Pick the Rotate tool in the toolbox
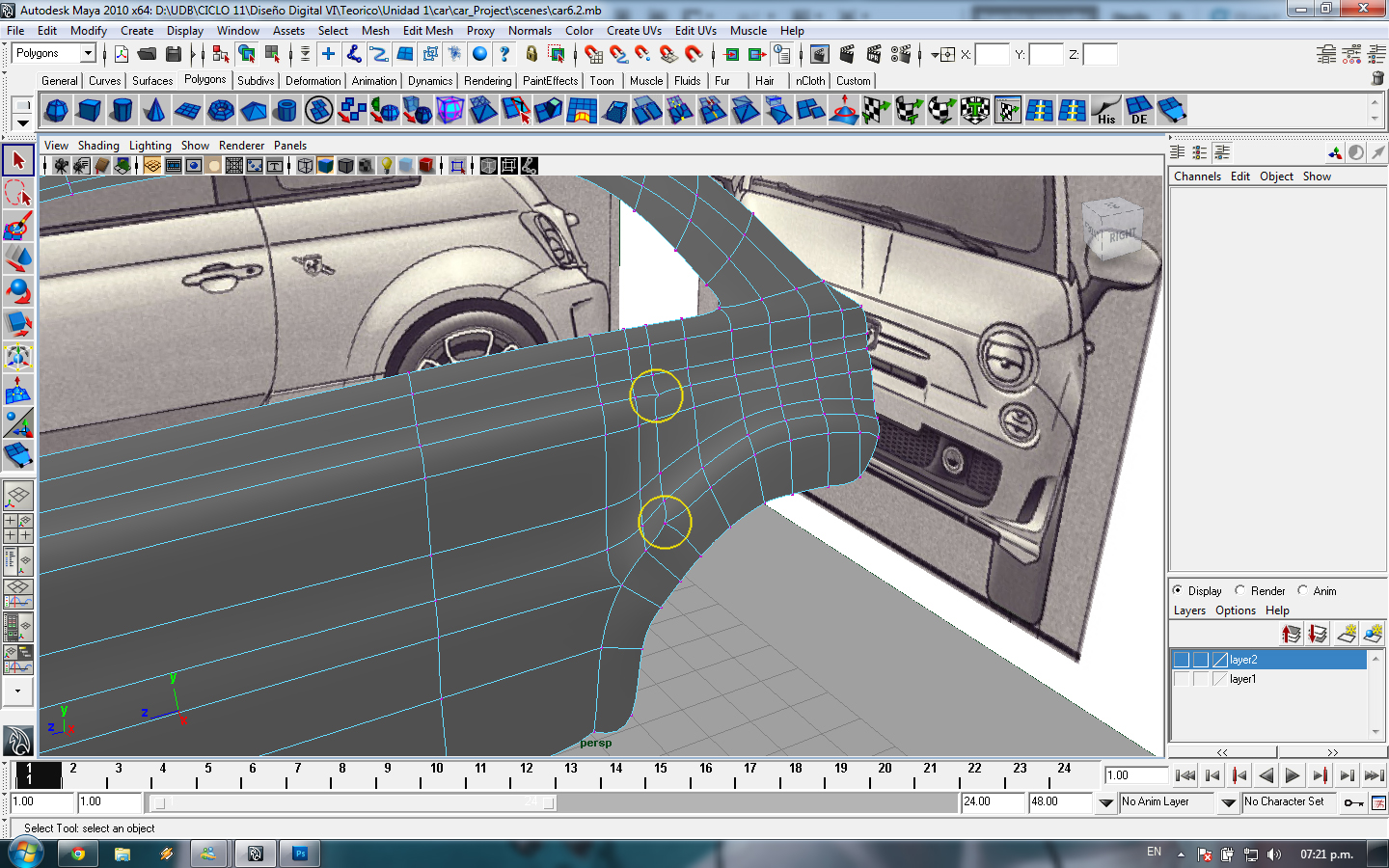Screen dimensions: 1389x868 [18, 291]
